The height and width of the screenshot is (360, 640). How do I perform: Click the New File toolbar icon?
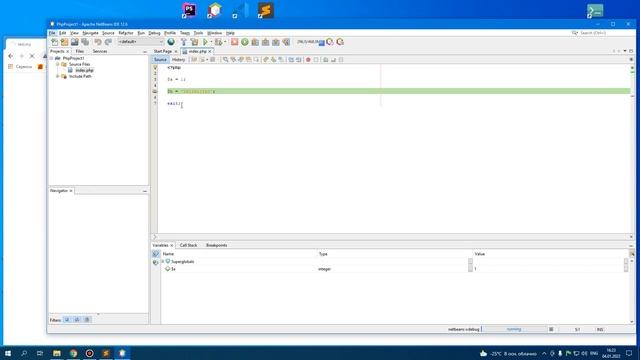[54, 42]
